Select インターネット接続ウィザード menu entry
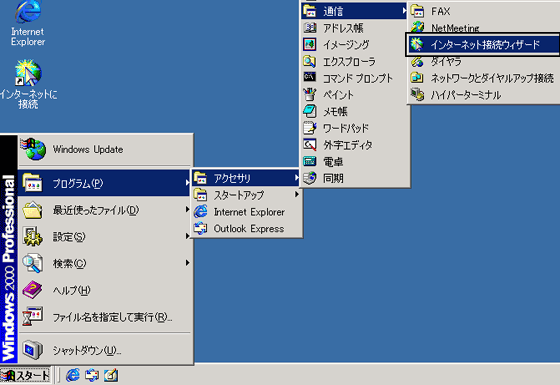Viewport: 560px width, 385px height. [x=484, y=45]
